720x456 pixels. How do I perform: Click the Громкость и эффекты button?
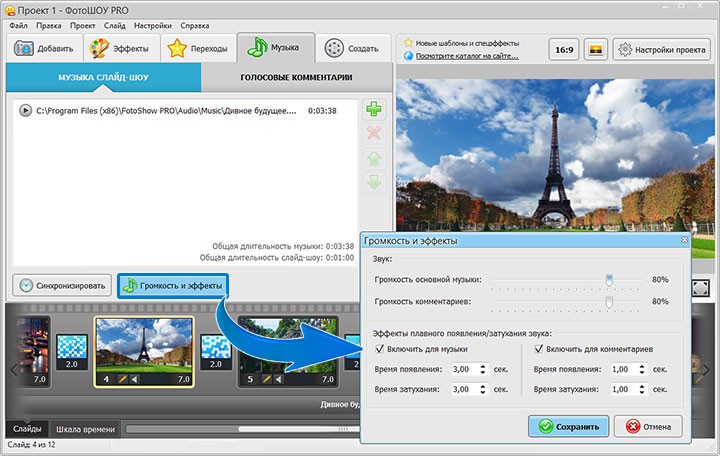click(173, 286)
